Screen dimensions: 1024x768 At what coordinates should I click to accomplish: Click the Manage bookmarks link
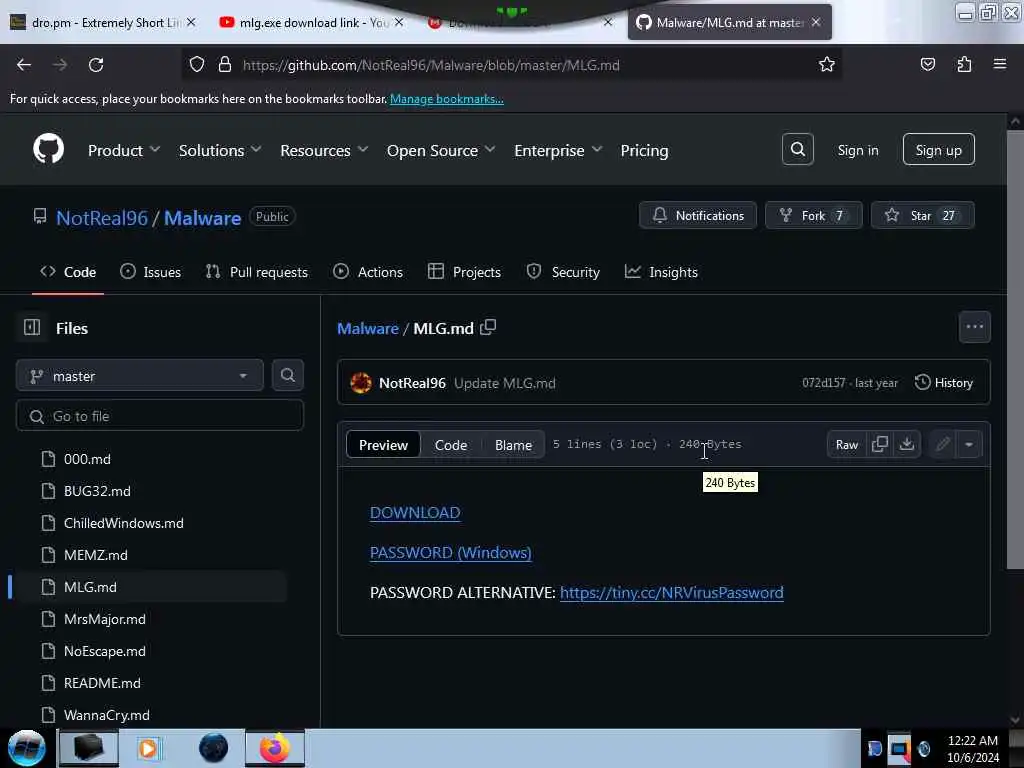(x=447, y=99)
